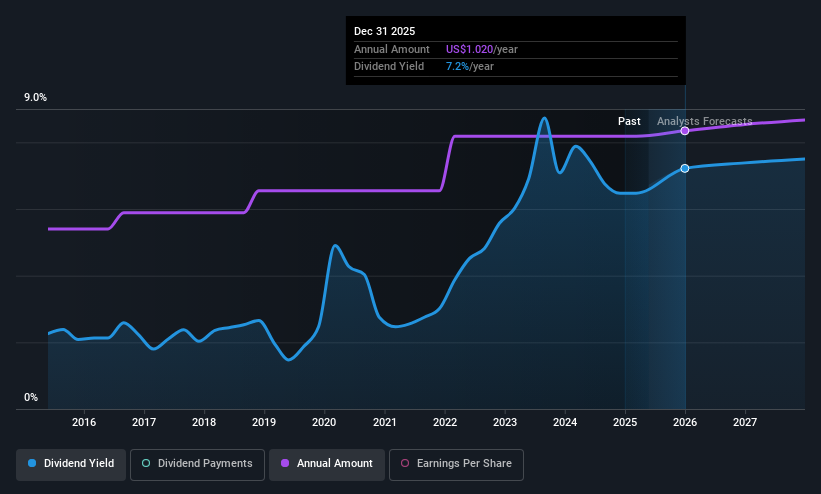The width and height of the screenshot is (821, 494).
Task: Click the 2020 x-axis year label
Action: tap(324, 422)
